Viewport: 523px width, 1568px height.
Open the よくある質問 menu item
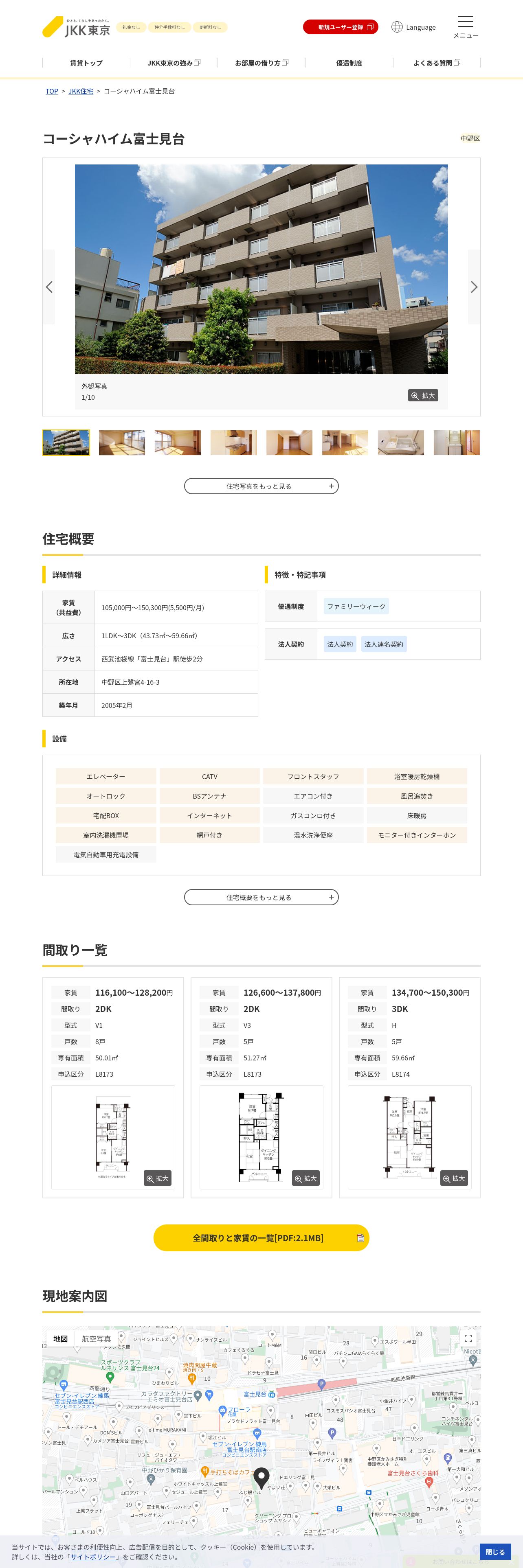[x=437, y=63]
